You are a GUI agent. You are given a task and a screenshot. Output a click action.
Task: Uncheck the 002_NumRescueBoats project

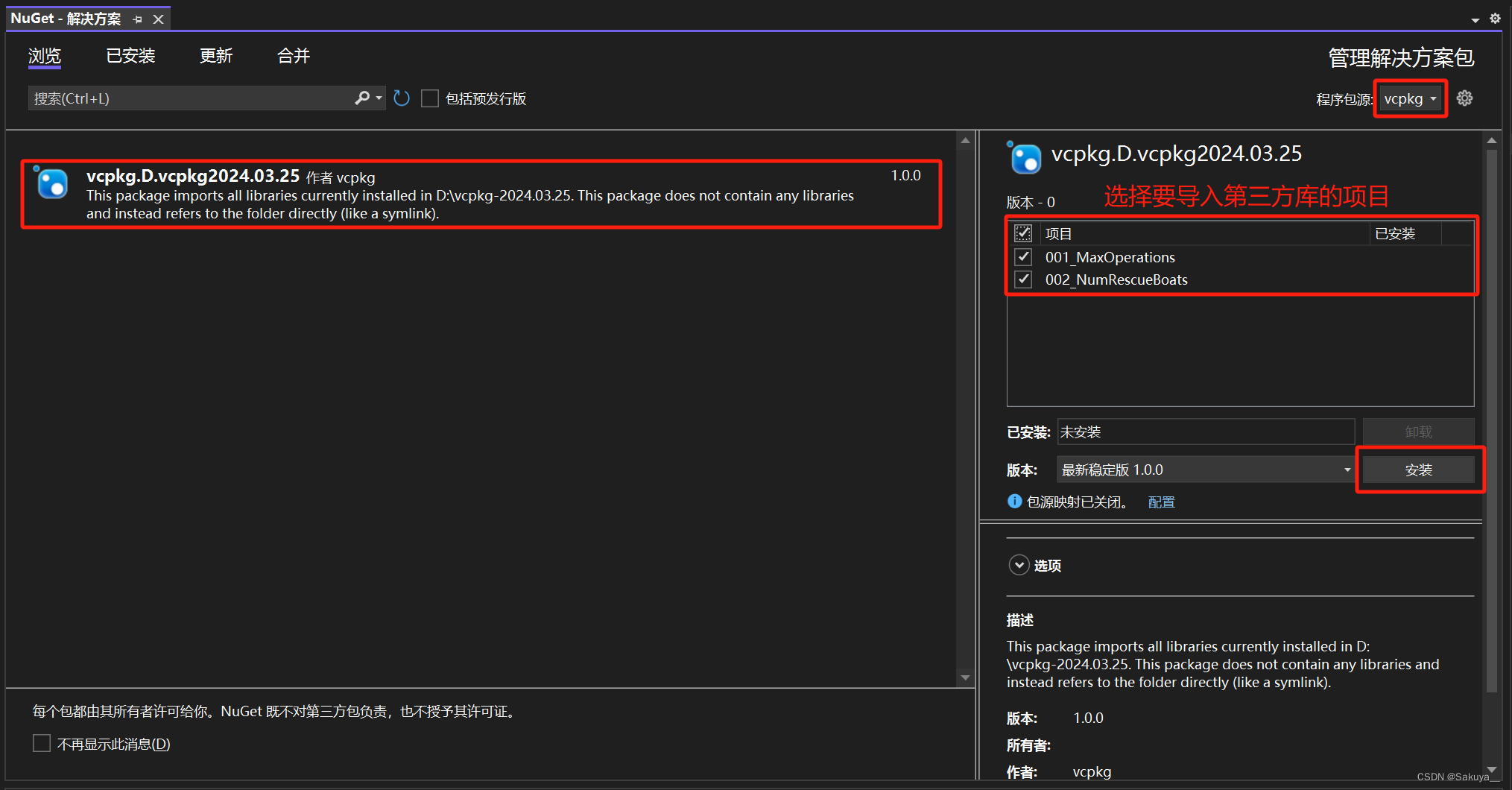[x=1023, y=279]
